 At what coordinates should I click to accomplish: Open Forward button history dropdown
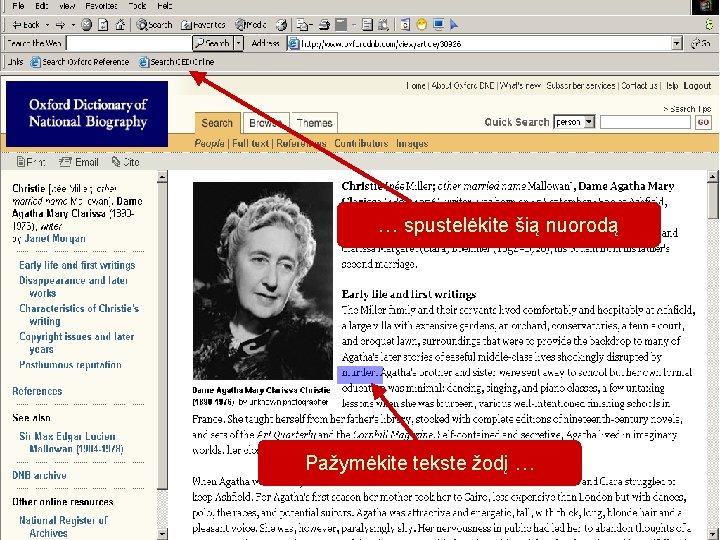73,25
